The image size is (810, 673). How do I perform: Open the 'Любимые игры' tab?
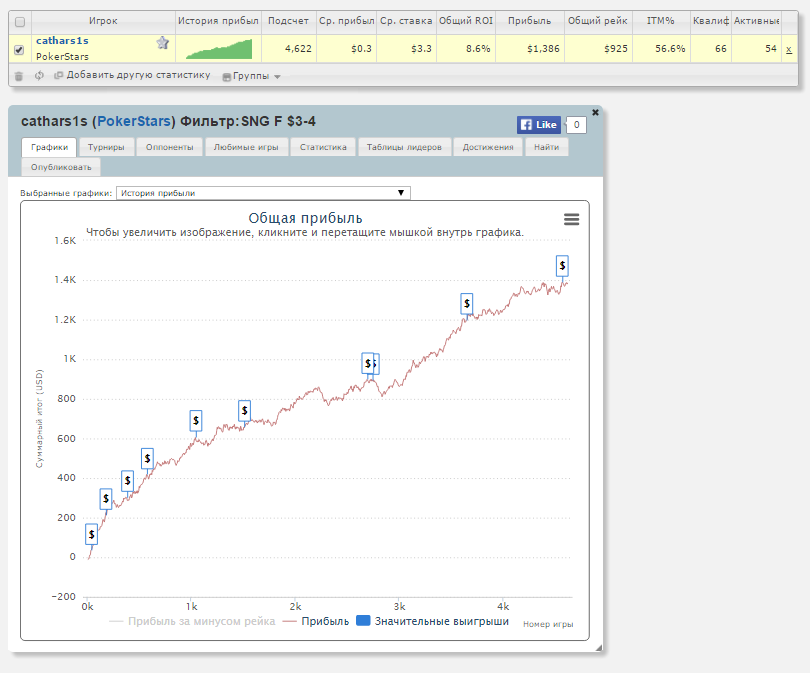click(x=246, y=147)
